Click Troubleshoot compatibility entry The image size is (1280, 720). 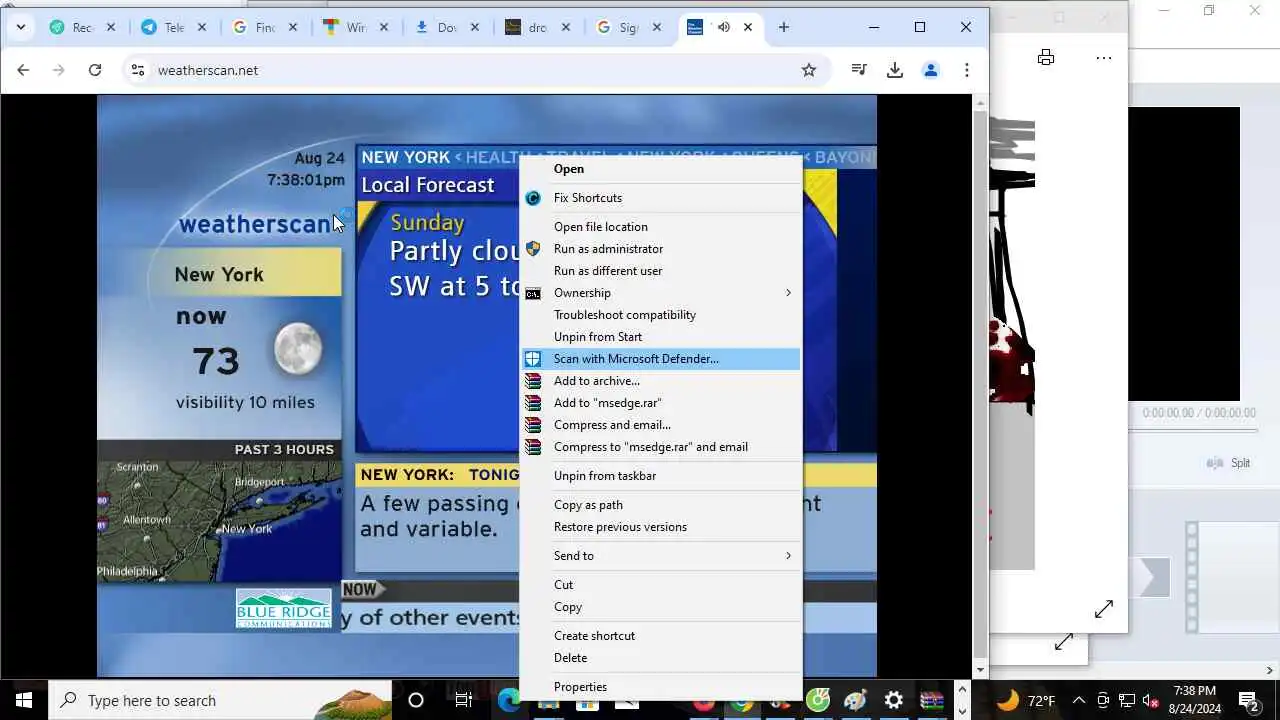pos(625,315)
